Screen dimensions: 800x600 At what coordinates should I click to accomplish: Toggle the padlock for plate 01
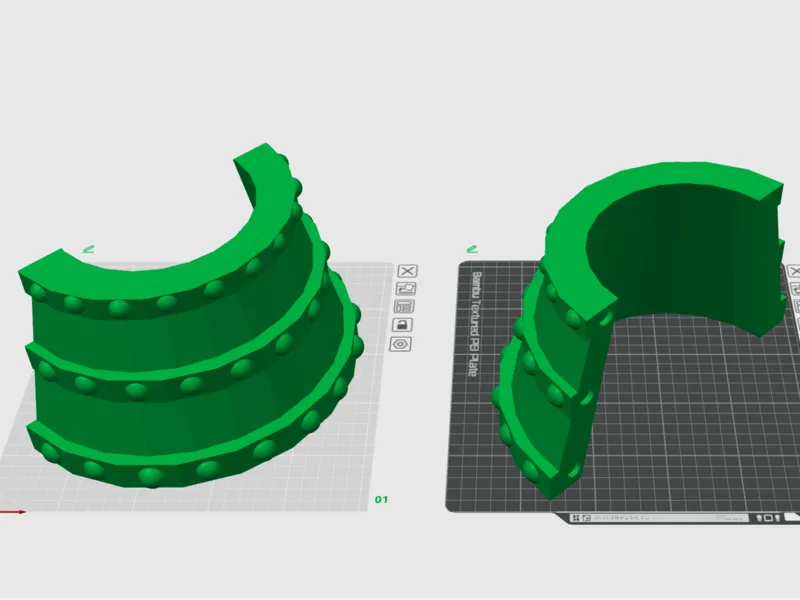click(403, 325)
